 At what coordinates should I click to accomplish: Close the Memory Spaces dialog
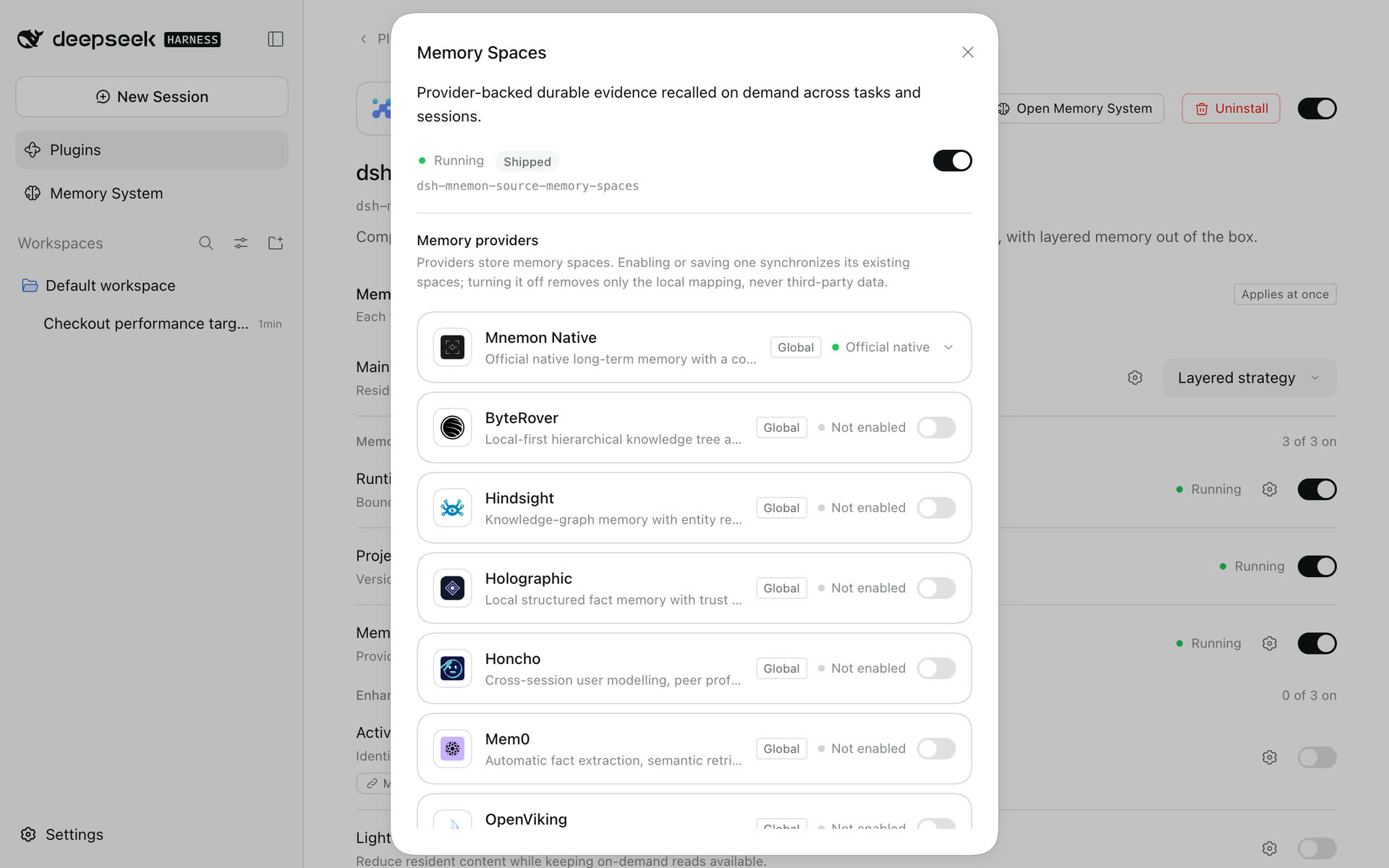click(x=968, y=52)
